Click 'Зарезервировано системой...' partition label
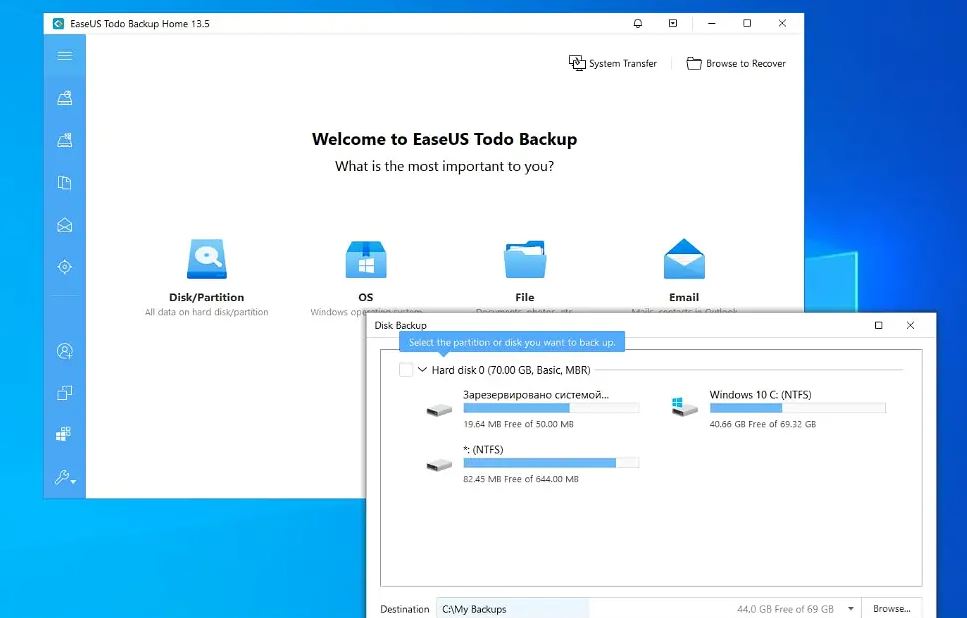This screenshot has width=967, height=618. tap(536, 395)
